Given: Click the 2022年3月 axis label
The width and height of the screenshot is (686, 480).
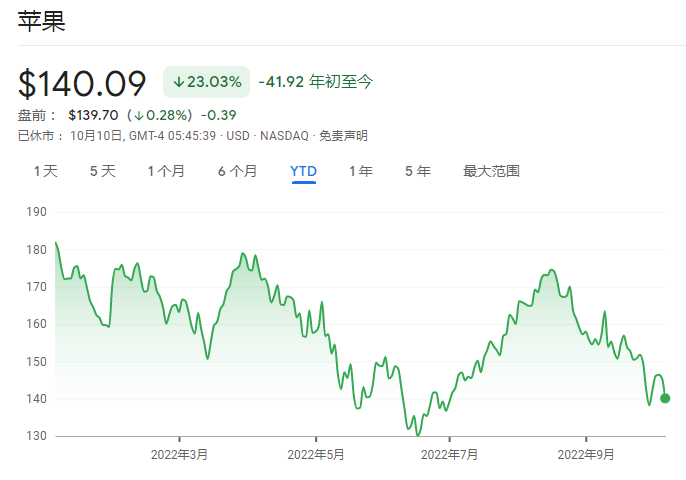Looking at the screenshot, I should coord(180,455).
